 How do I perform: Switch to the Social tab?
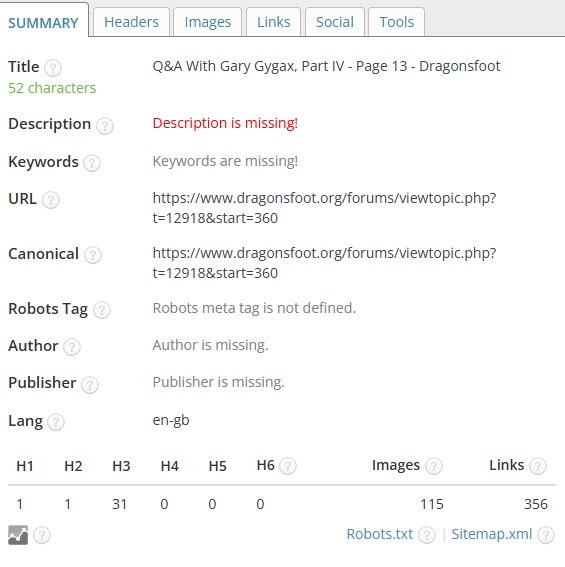tap(335, 22)
